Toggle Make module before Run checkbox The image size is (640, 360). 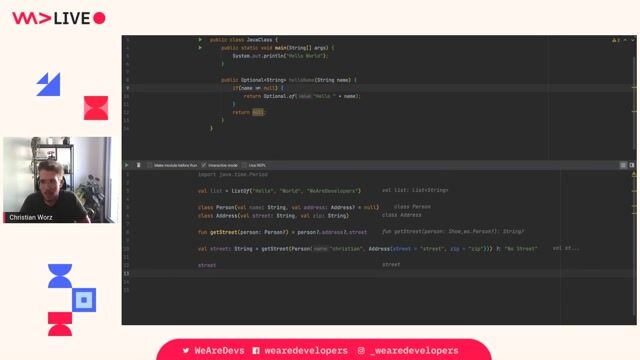(x=149, y=165)
